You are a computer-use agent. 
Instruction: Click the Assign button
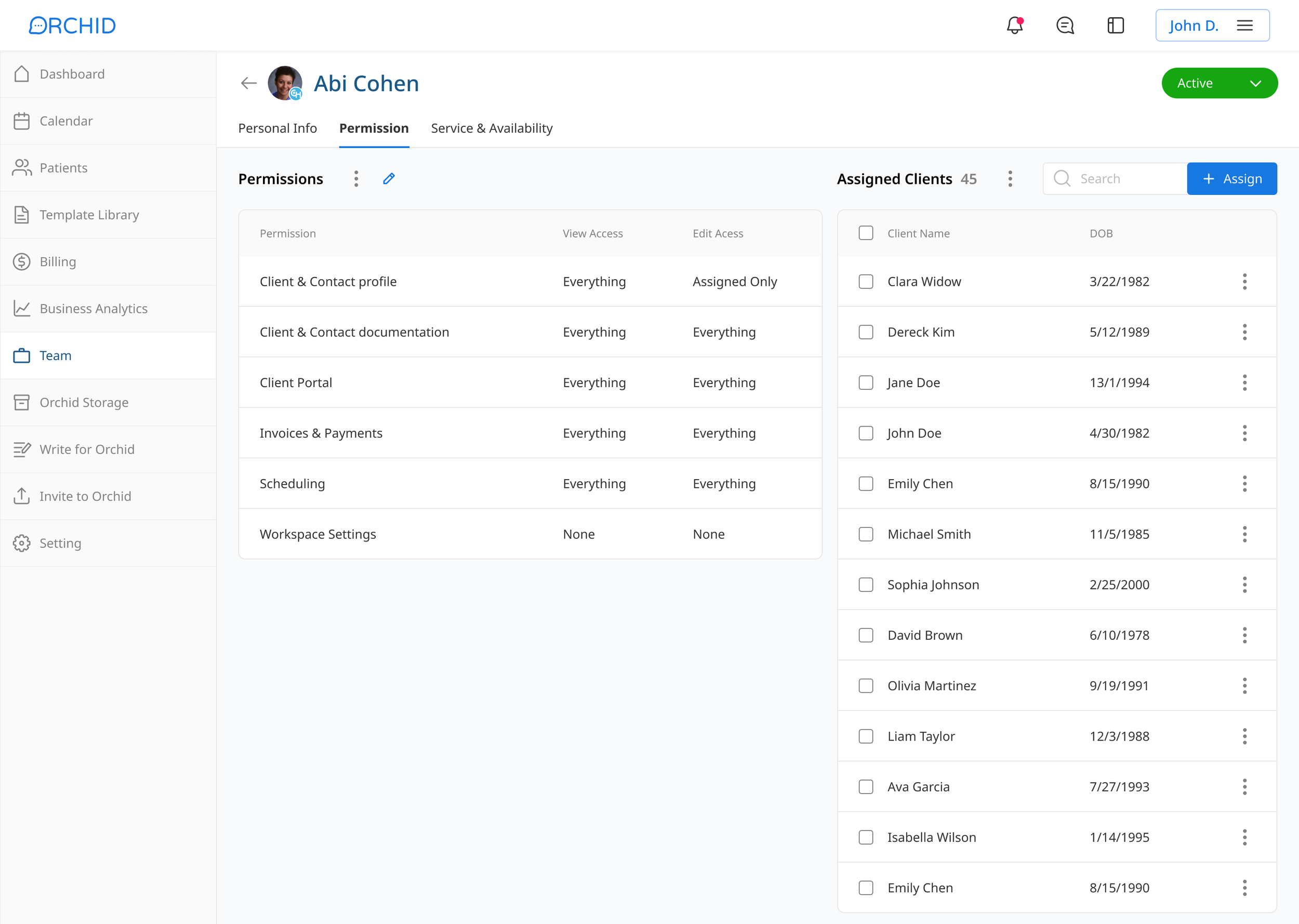(1231, 179)
